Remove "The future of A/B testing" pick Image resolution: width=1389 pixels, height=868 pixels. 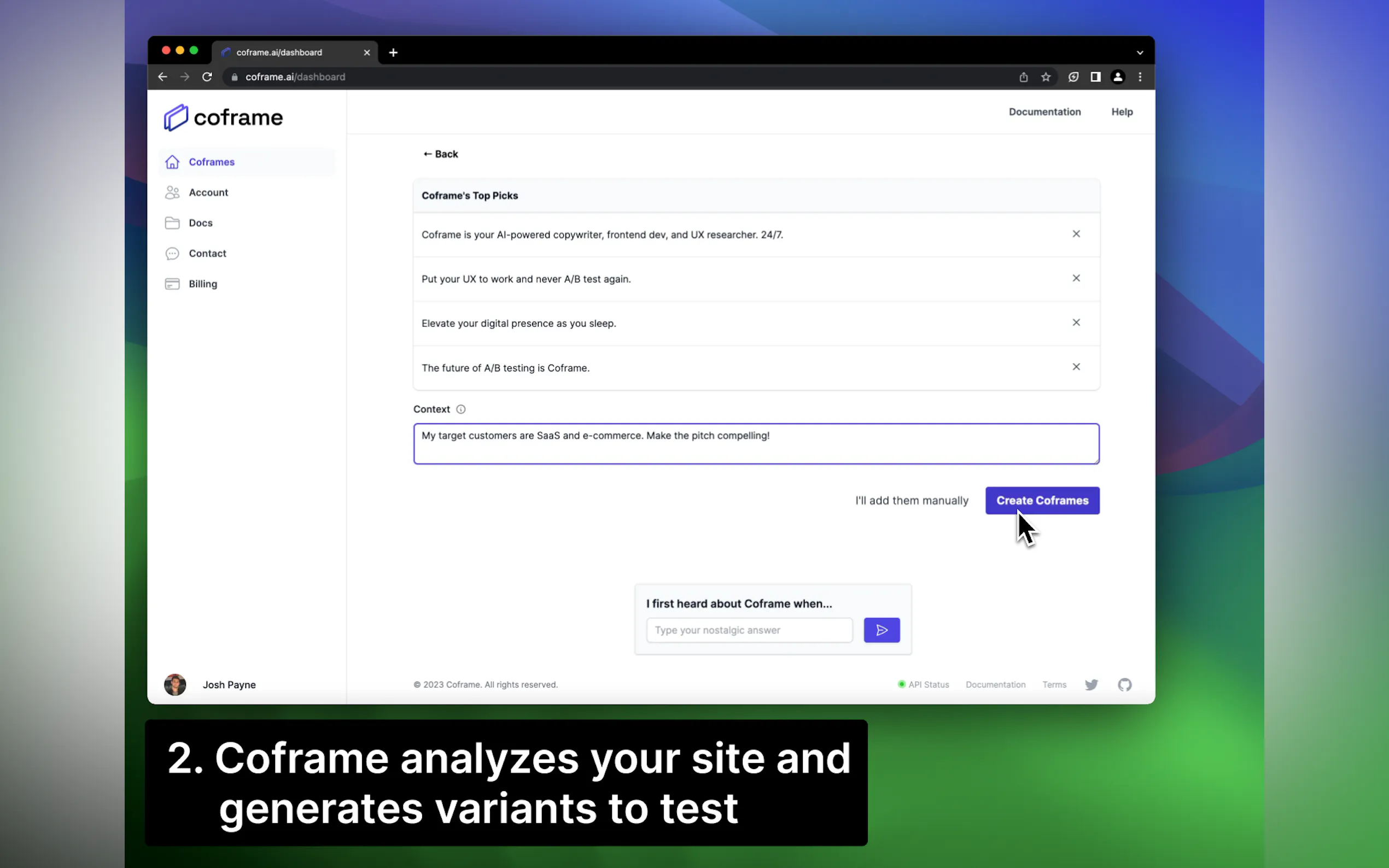click(x=1076, y=367)
